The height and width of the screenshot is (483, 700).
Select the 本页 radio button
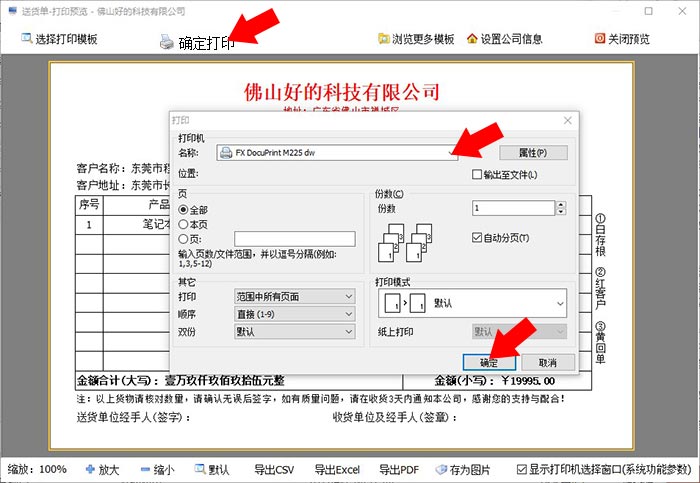[x=183, y=224]
